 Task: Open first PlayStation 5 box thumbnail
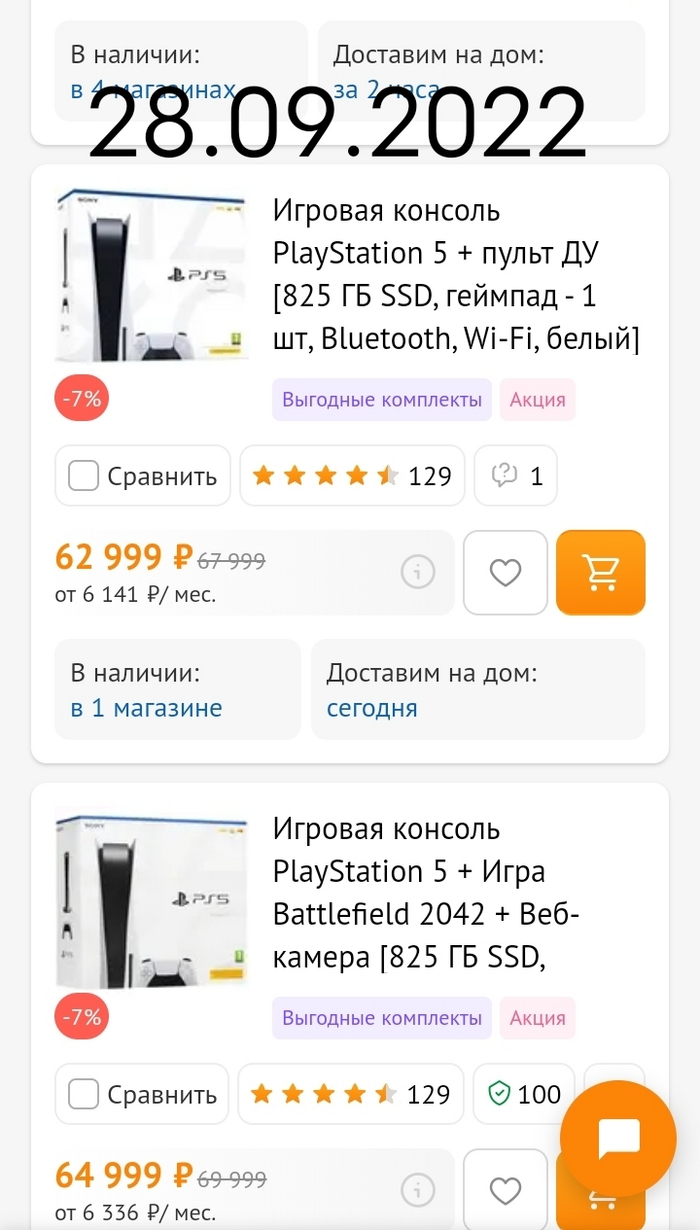coord(151,275)
